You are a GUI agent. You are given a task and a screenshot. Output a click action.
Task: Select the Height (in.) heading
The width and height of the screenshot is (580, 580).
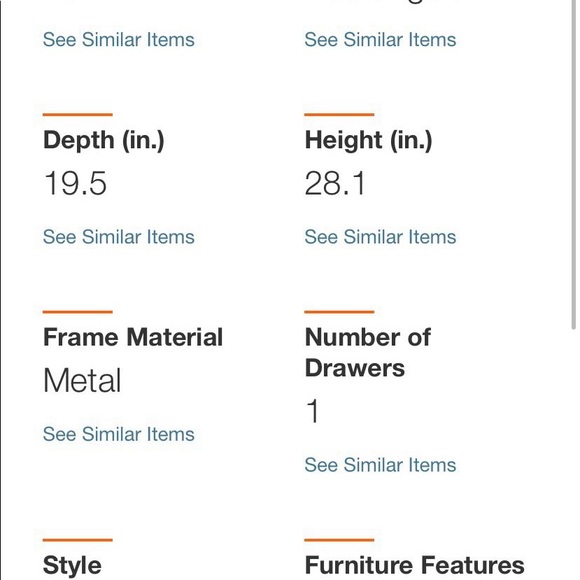[368, 140]
